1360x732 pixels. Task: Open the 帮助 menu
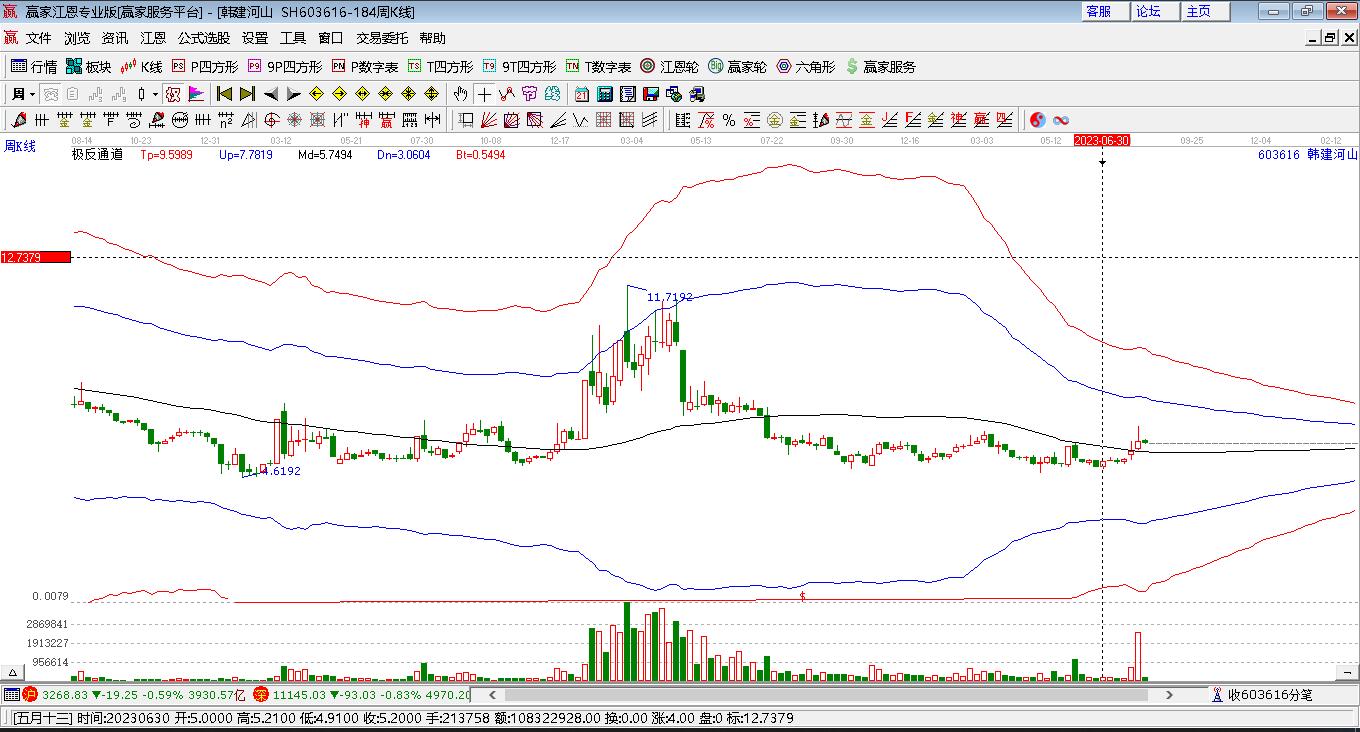(433, 38)
